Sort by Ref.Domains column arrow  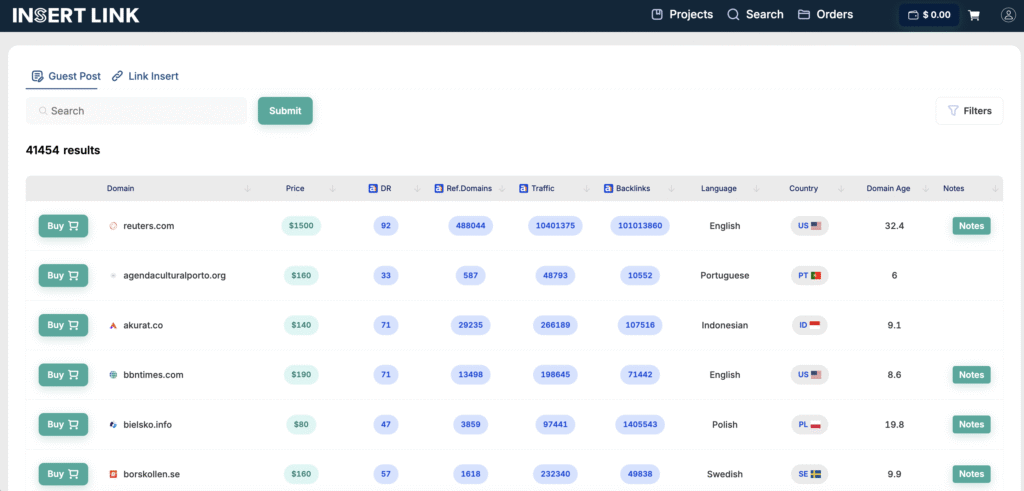pyautogui.click(x=502, y=189)
